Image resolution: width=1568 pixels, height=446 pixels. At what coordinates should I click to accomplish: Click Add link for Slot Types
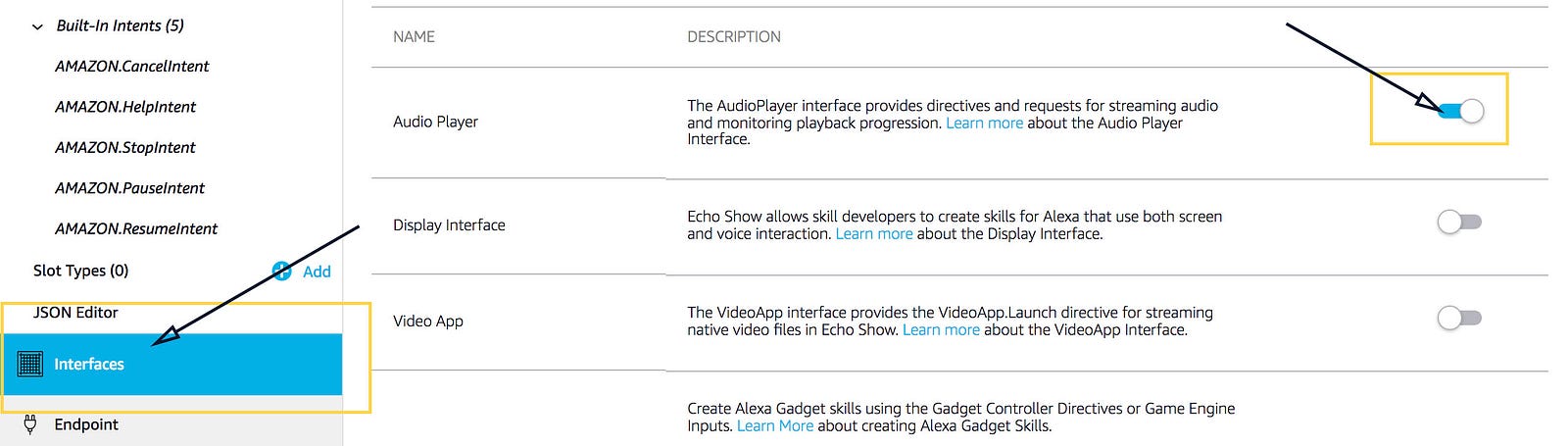click(317, 272)
